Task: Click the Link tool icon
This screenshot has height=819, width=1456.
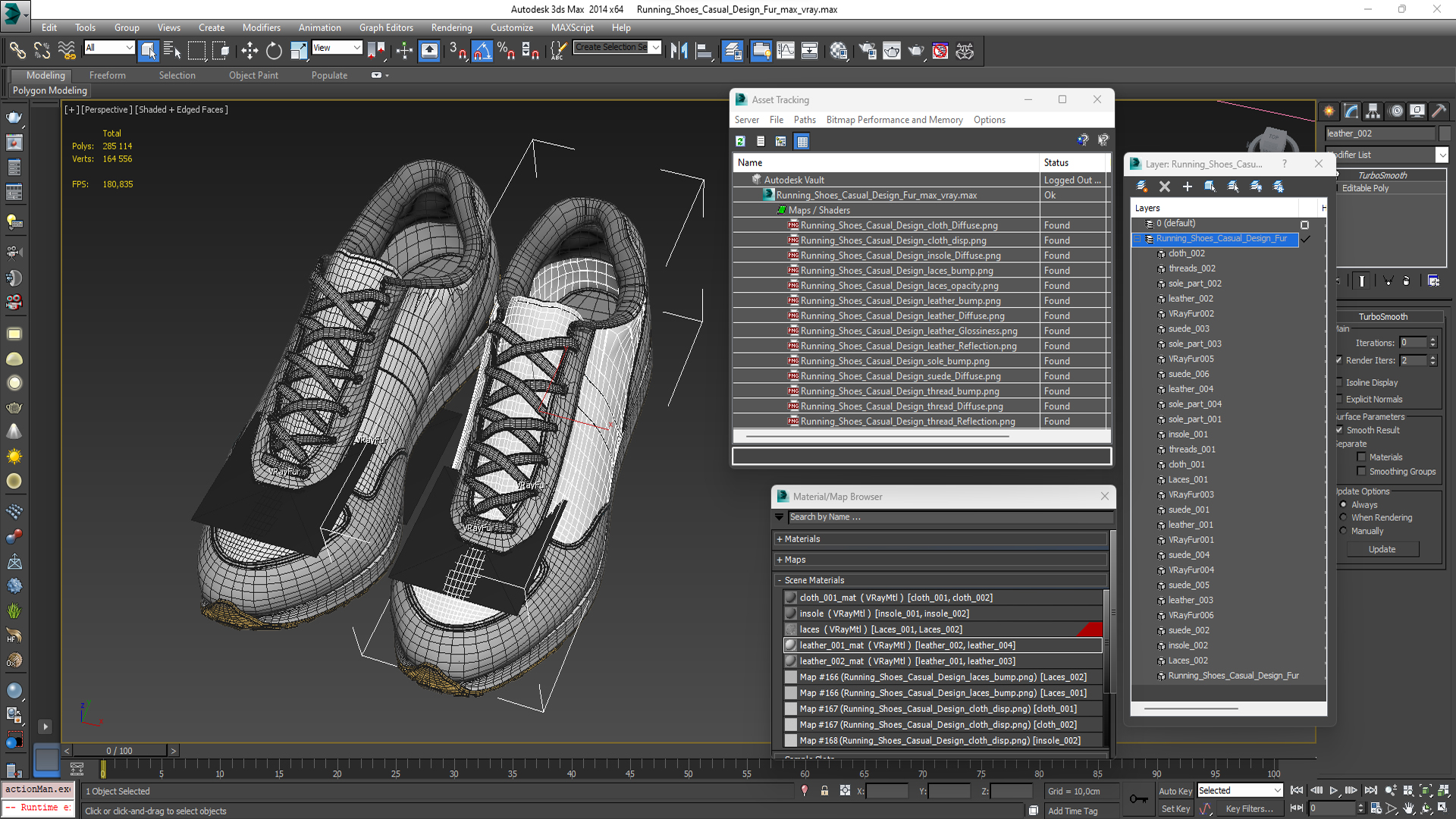Action: [x=17, y=51]
